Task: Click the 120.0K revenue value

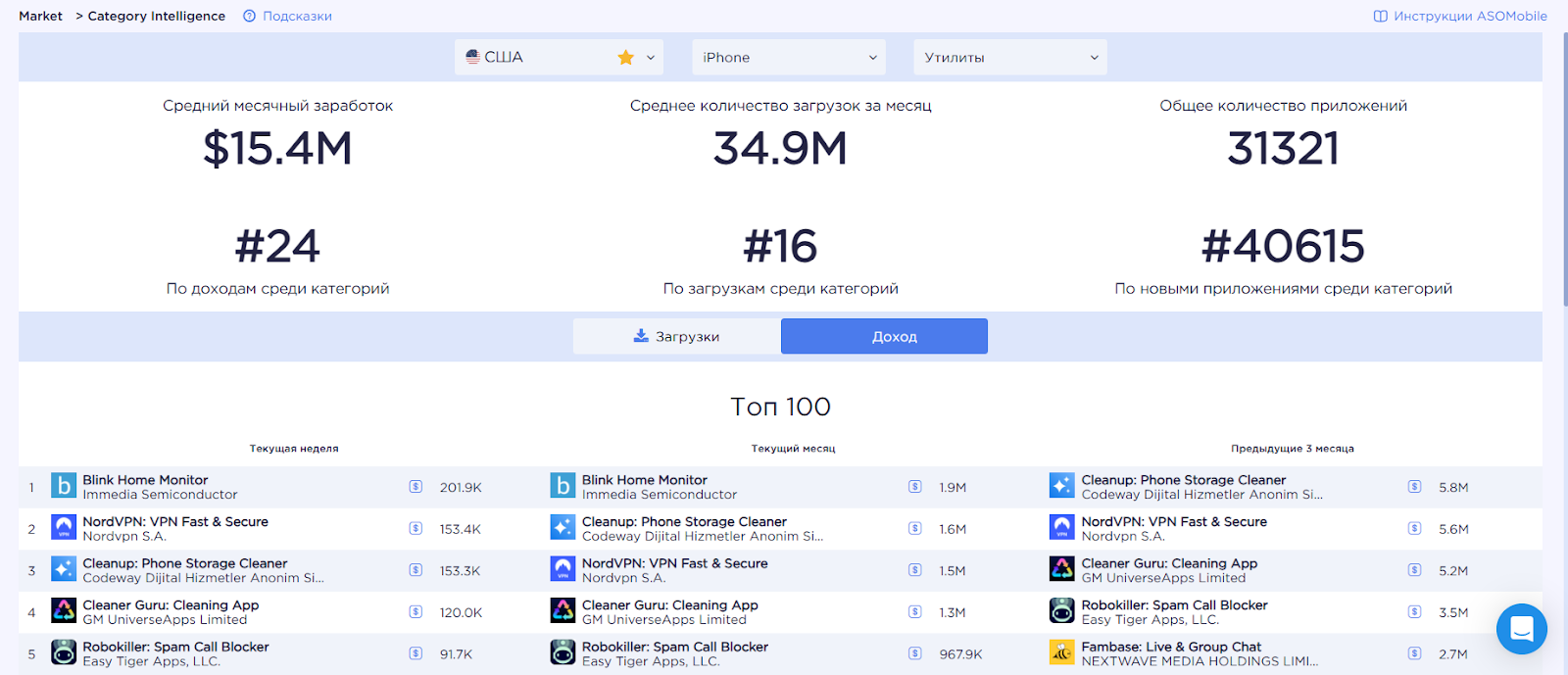Action: 461,612
